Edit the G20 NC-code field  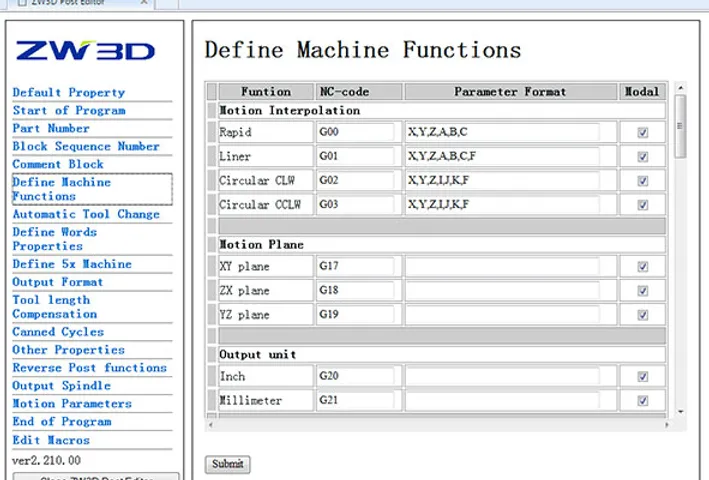pos(355,376)
